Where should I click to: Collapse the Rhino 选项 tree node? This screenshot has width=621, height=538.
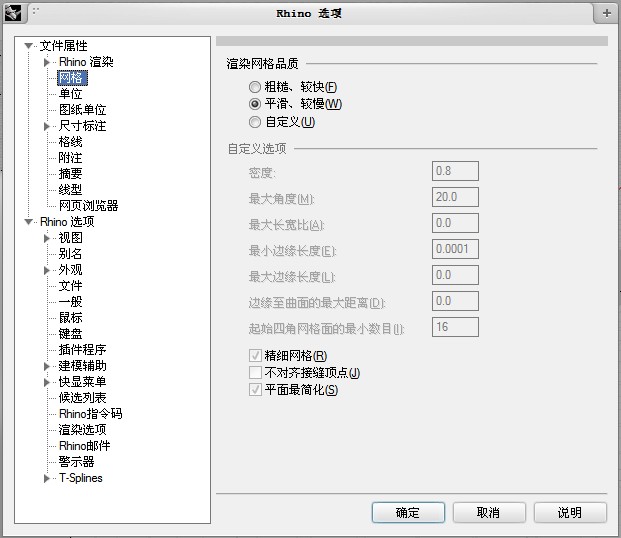pyautogui.click(x=28, y=222)
